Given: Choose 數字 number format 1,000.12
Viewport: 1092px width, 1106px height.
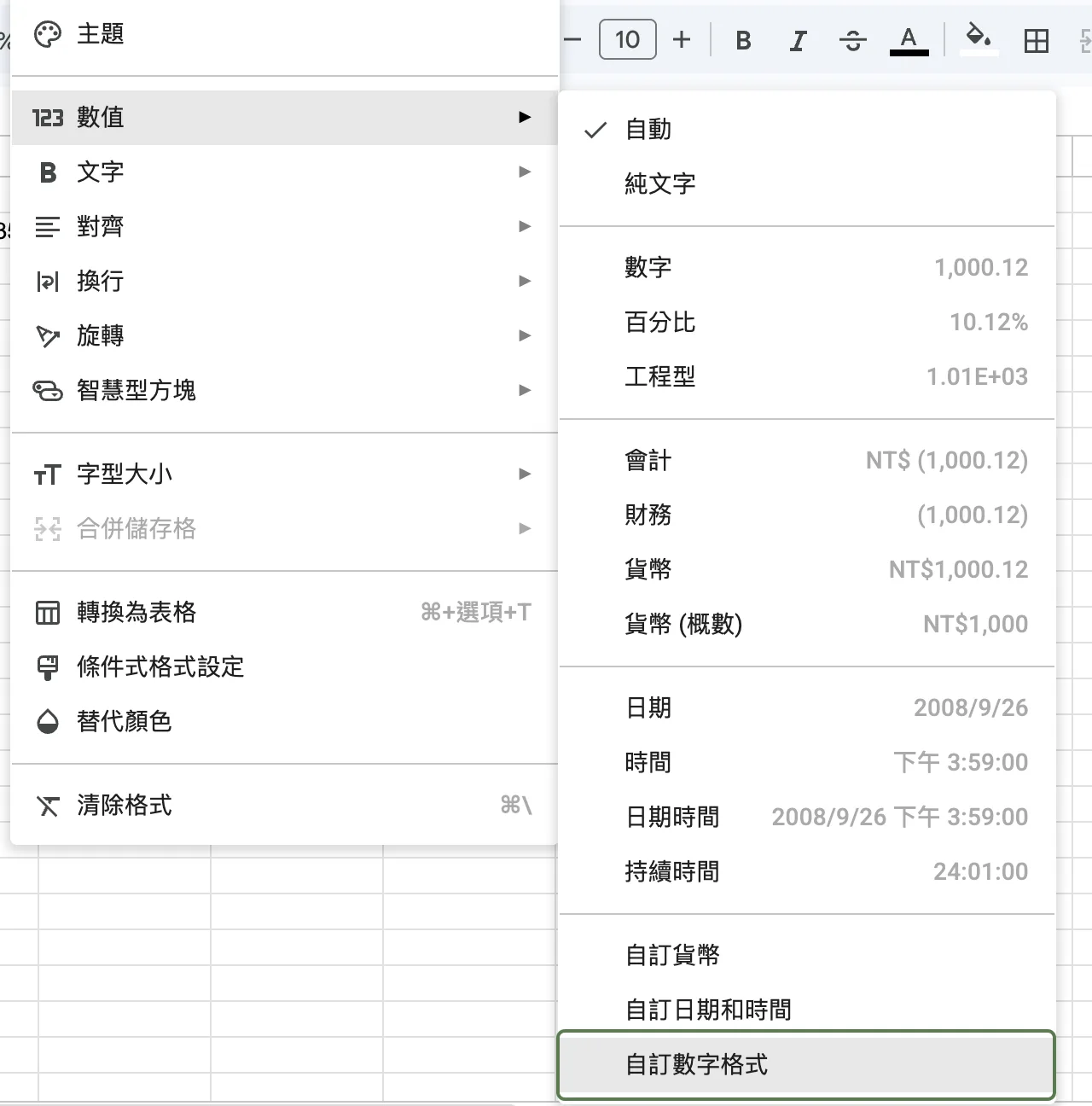Looking at the screenshot, I should click(x=807, y=267).
